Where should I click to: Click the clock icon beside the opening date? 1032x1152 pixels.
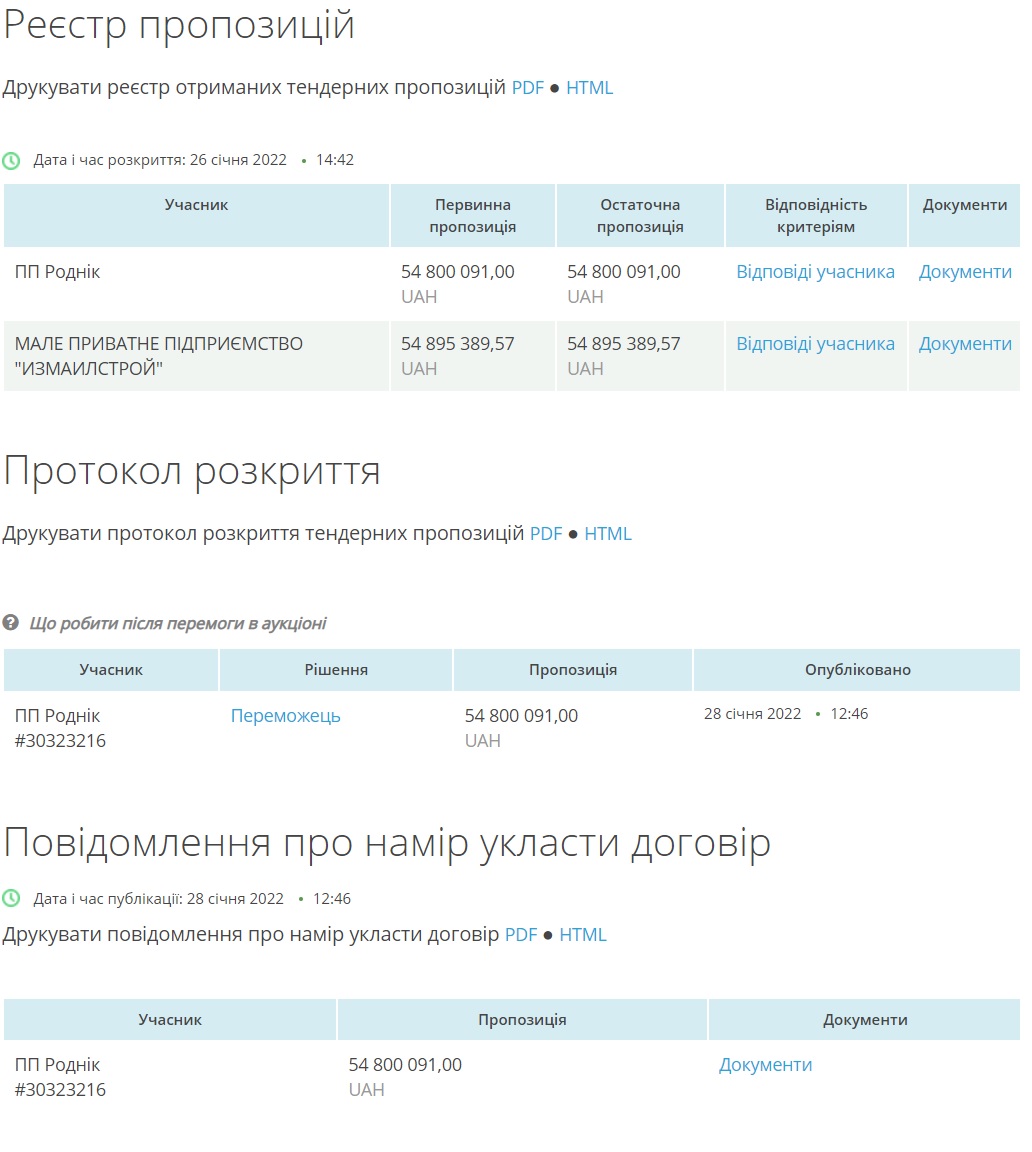[x=11, y=161]
